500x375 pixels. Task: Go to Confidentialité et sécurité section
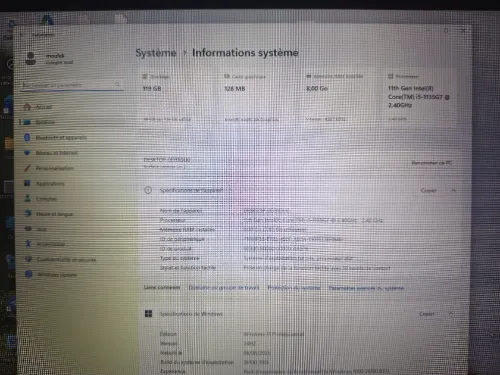tap(66, 259)
